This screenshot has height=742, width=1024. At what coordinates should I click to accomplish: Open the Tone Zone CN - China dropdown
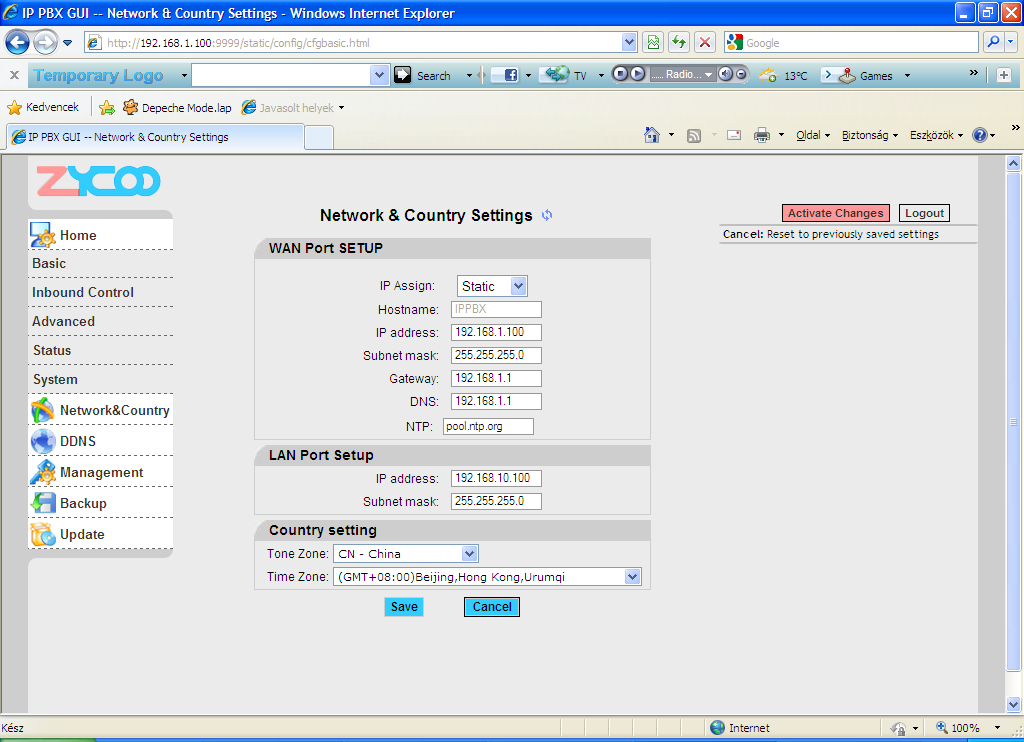[406, 554]
